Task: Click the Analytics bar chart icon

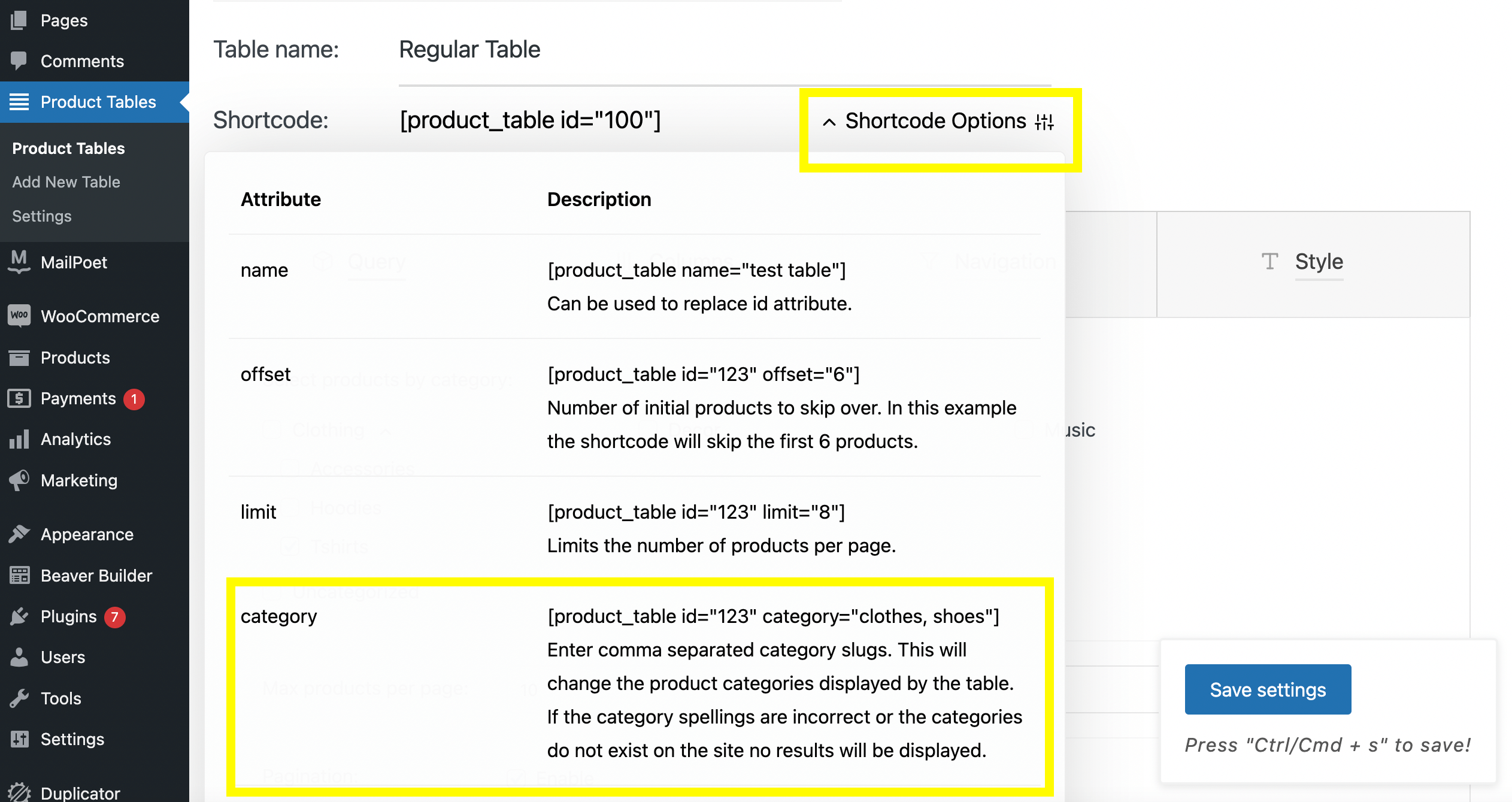Action: click(x=19, y=439)
